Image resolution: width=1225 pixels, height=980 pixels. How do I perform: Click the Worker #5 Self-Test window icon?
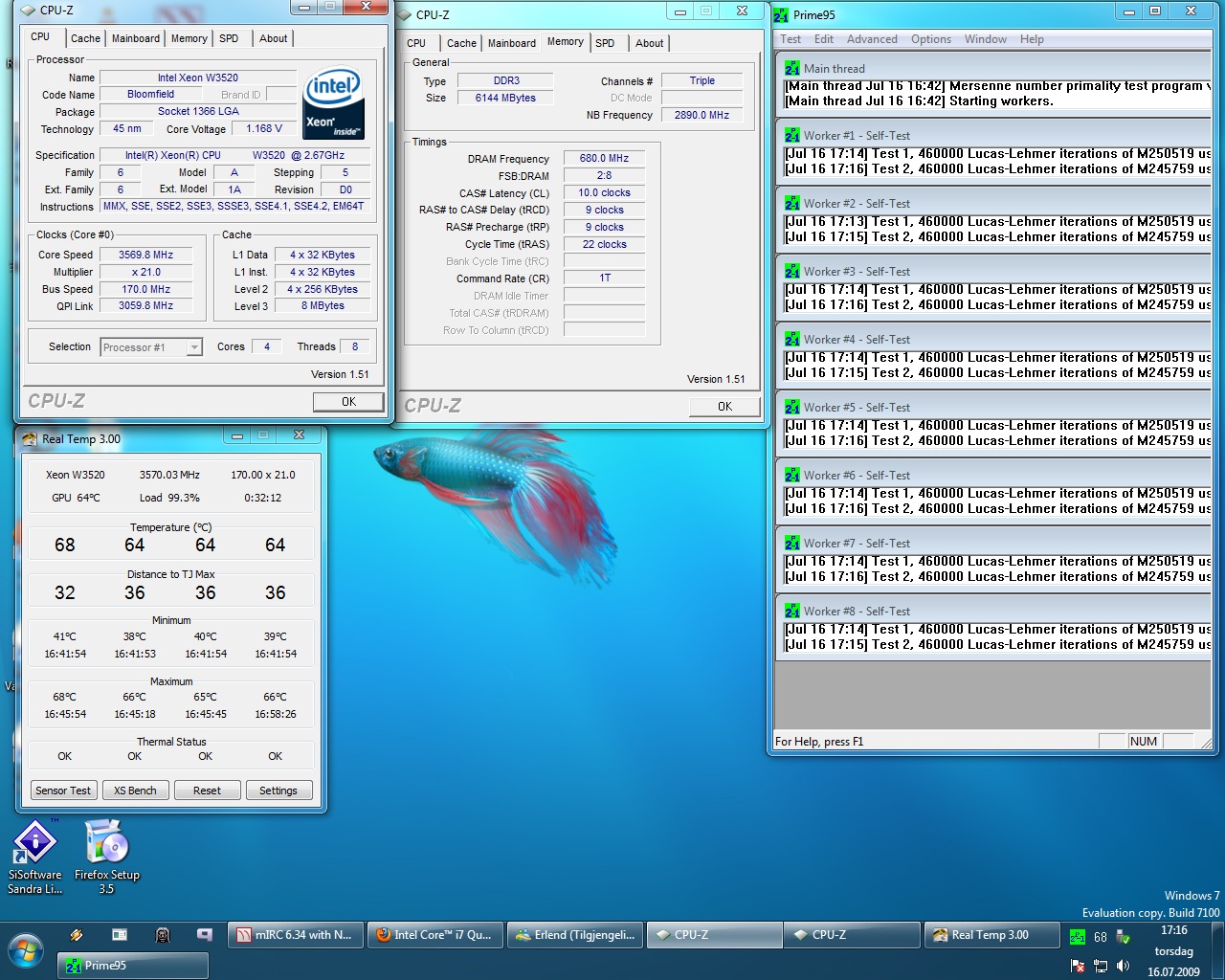(x=792, y=408)
